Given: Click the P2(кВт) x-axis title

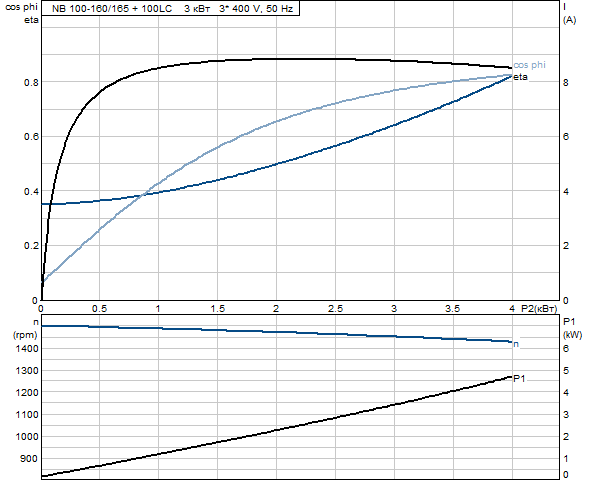Looking at the screenshot, I should pos(539,309).
